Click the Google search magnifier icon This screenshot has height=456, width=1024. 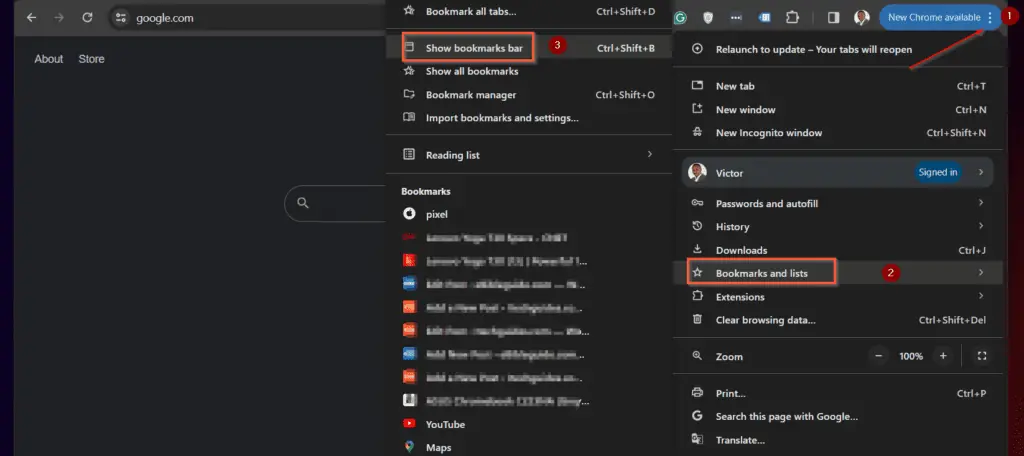pos(303,203)
